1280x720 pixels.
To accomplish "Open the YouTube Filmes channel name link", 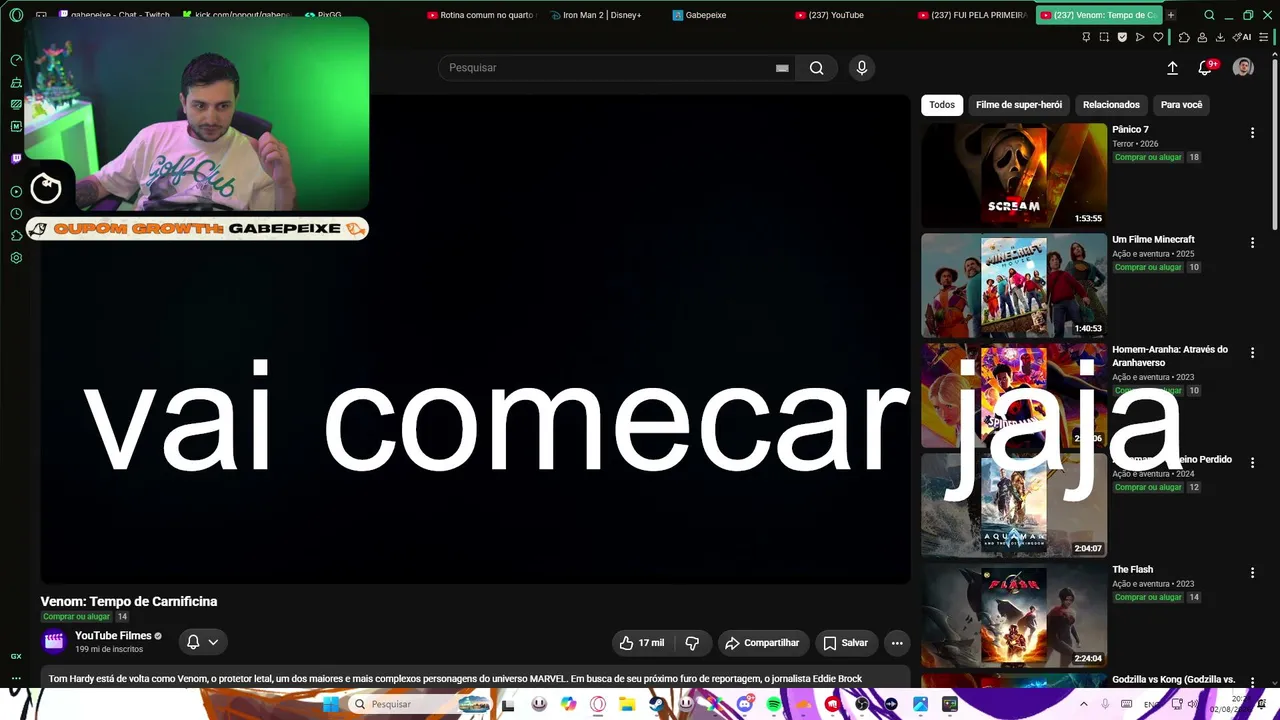I will 113,635.
